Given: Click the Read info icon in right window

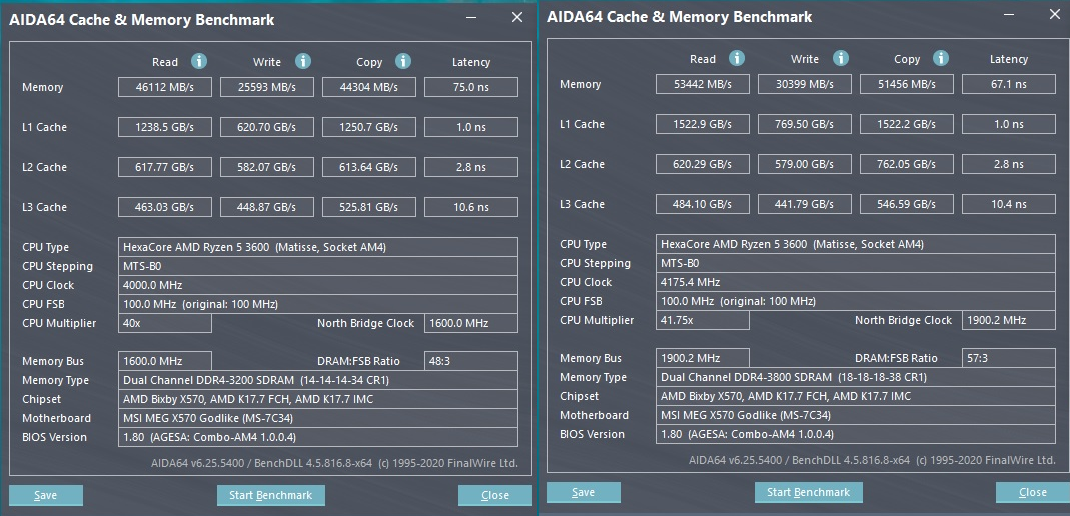Looking at the screenshot, I should (x=736, y=59).
